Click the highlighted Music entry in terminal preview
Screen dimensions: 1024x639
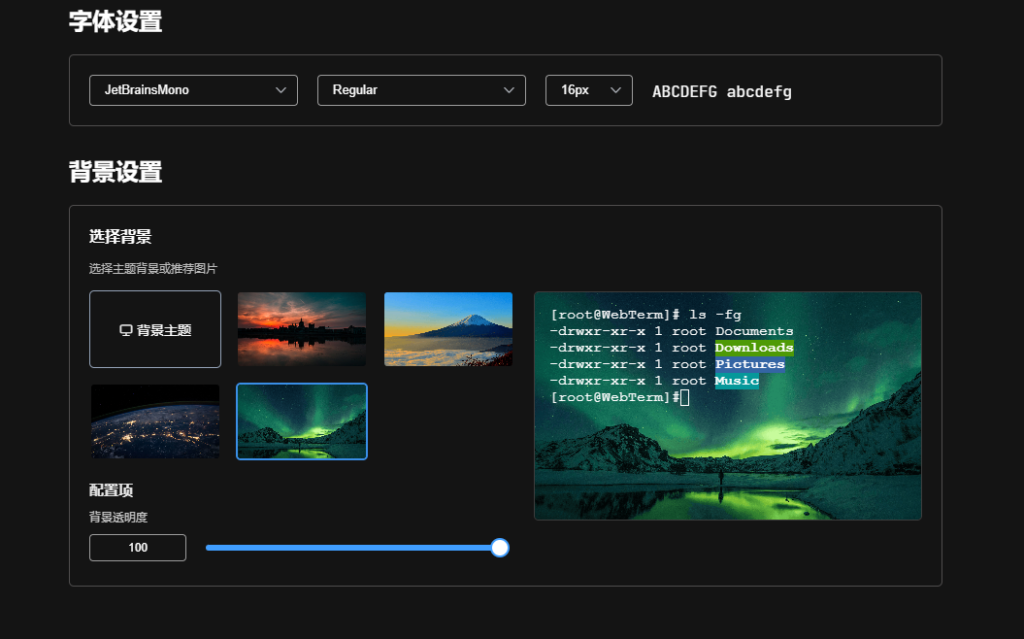737,381
